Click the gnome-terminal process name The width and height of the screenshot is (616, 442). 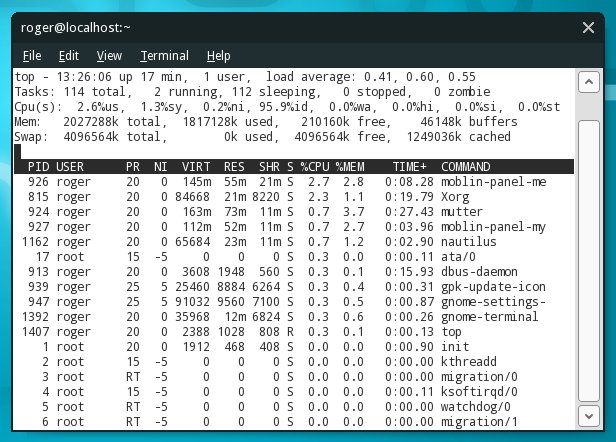pos(490,317)
